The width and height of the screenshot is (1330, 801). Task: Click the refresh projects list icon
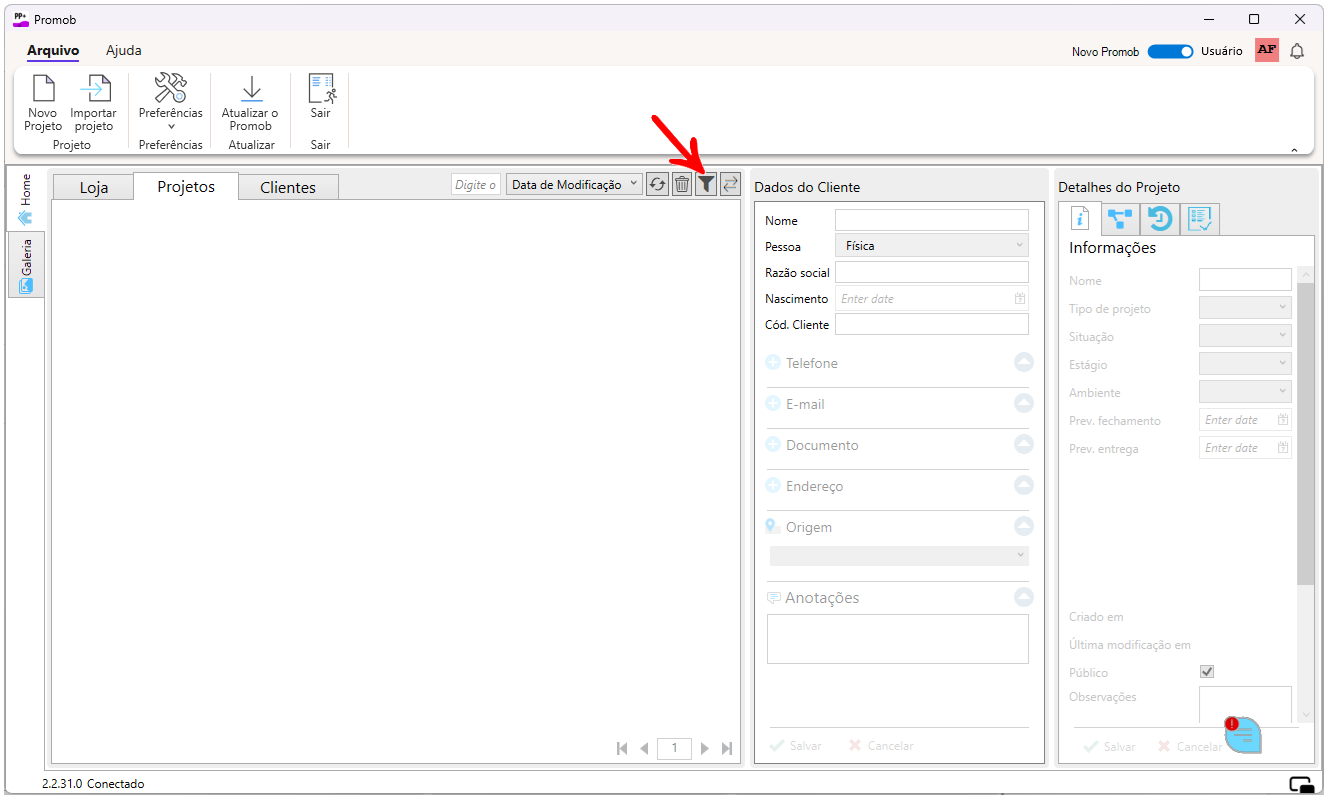point(657,184)
